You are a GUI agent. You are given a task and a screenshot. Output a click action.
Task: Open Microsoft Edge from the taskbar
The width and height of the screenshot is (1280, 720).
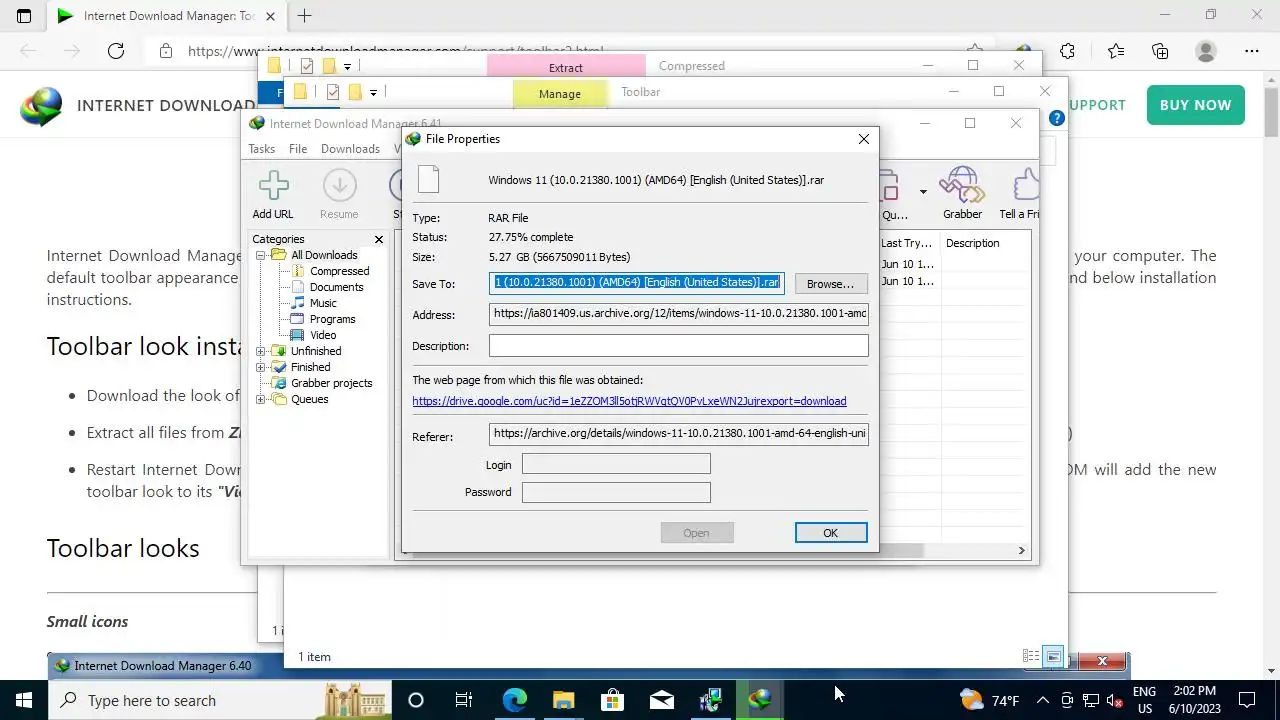(514, 700)
